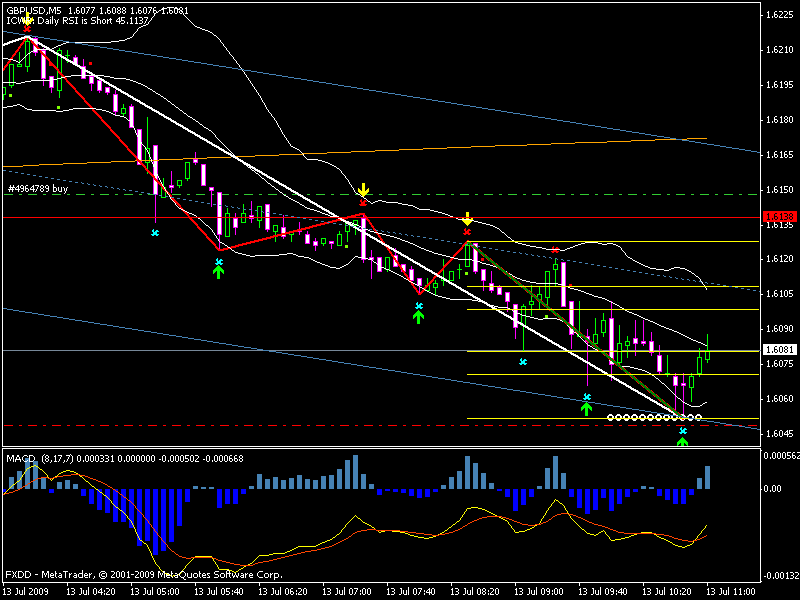Click the 13 Jul 08:20 time label
This screenshot has width=800, height=600.
tap(475, 592)
